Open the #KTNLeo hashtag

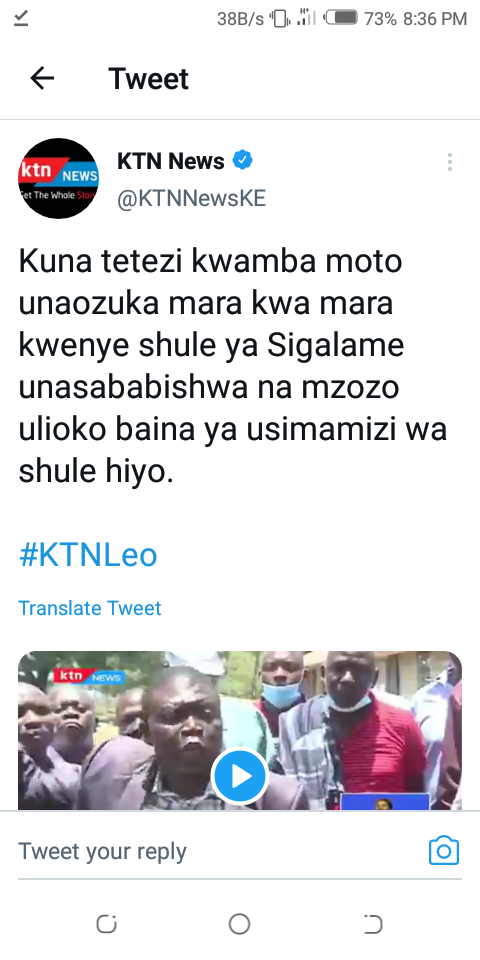(x=88, y=555)
